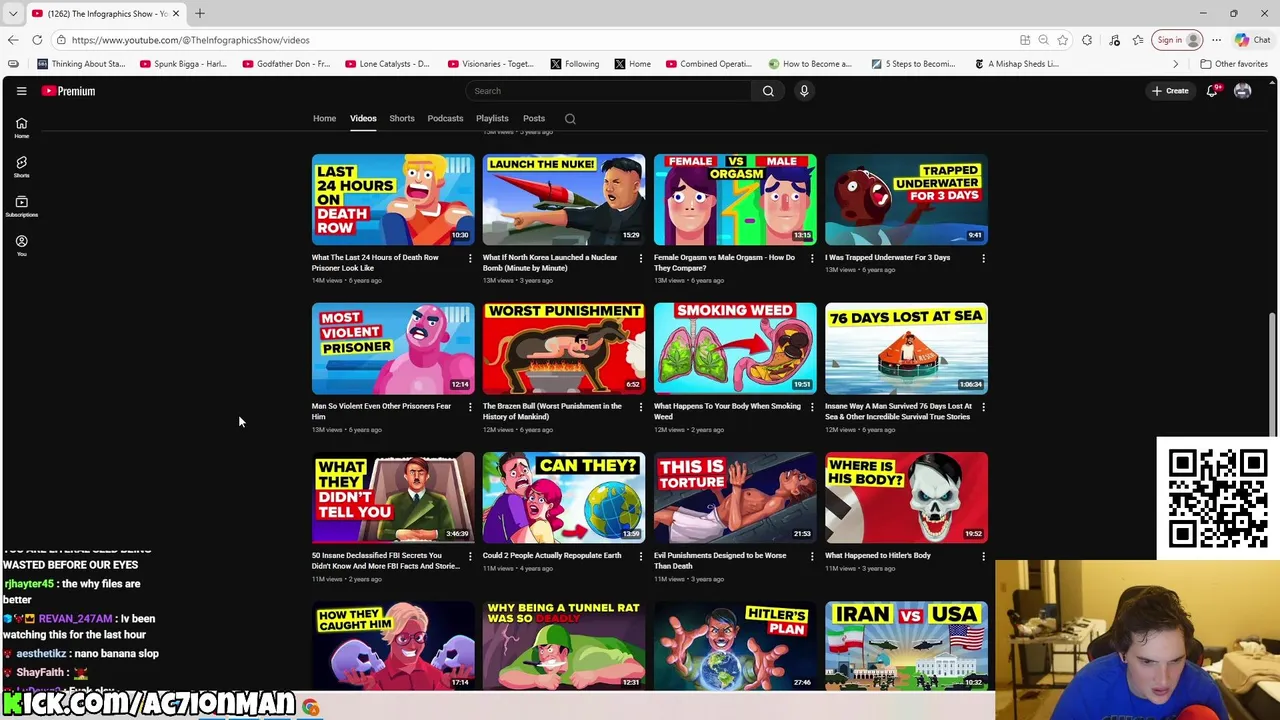Switch to the channel Home tab
This screenshot has width=1280, height=720.
(324, 119)
